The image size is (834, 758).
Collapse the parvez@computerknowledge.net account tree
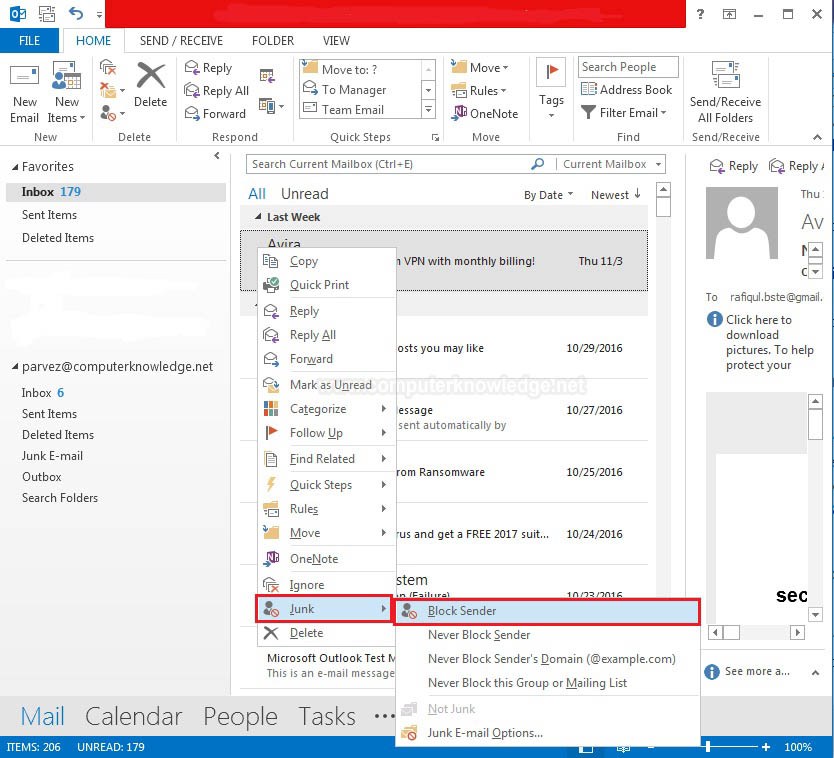[15, 366]
